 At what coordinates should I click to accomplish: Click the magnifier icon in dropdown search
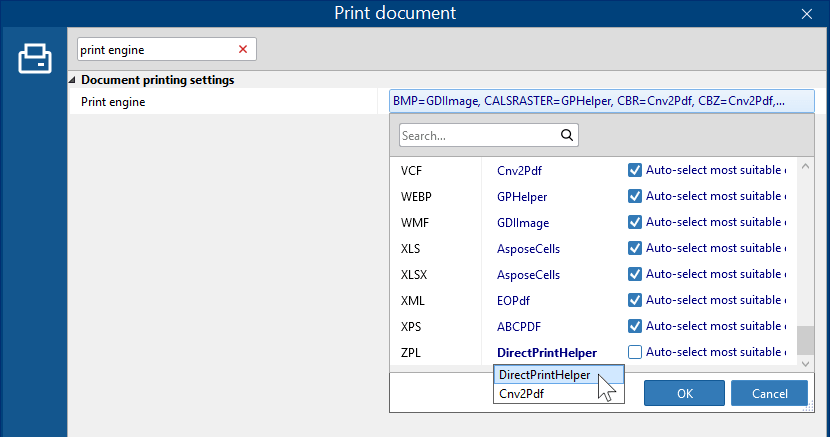pyautogui.click(x=567, y=135)
